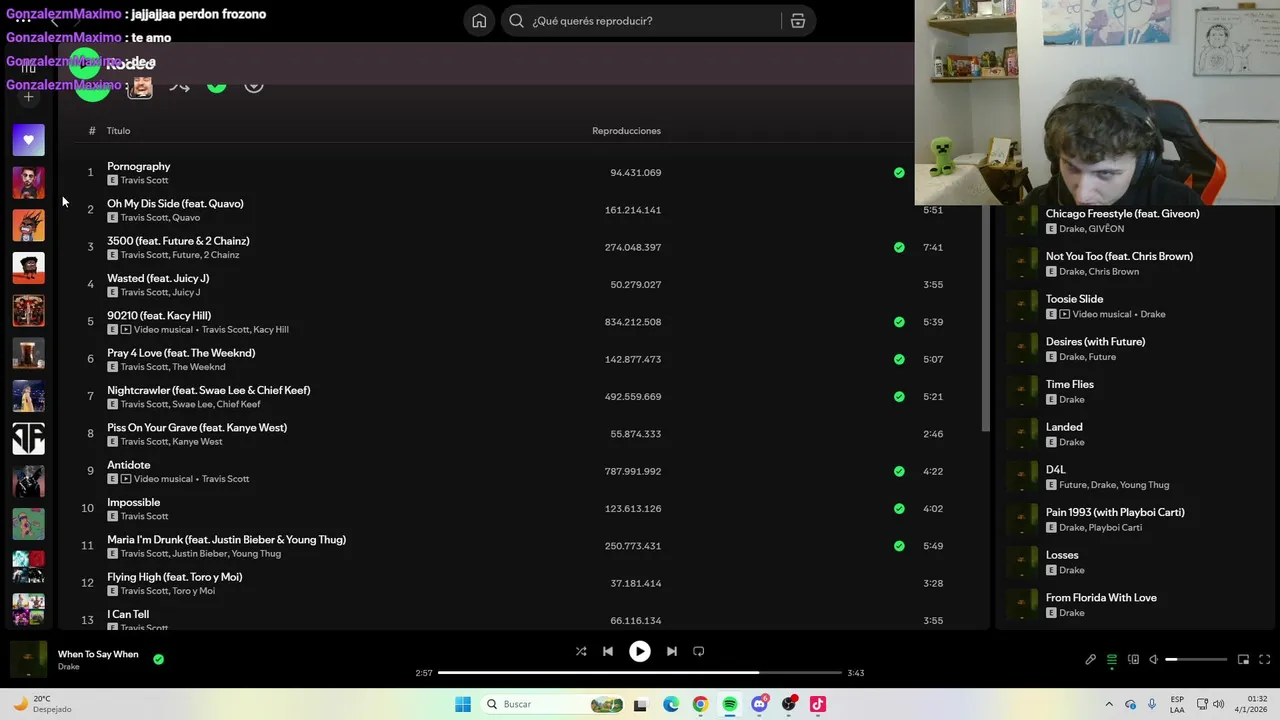Open Spotify taskbar icon
The width and height of the screenshot is (1280, 720).
[x=730, y=704]
